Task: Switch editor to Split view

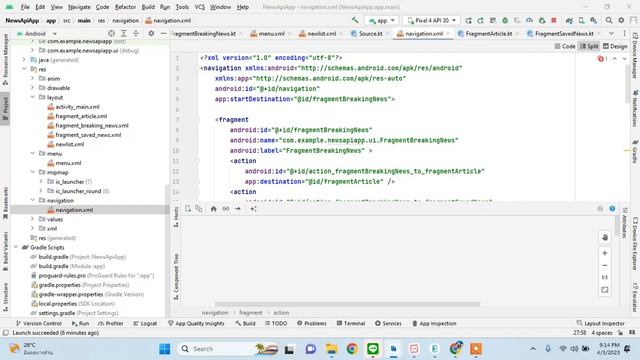Action: [589, 46]
